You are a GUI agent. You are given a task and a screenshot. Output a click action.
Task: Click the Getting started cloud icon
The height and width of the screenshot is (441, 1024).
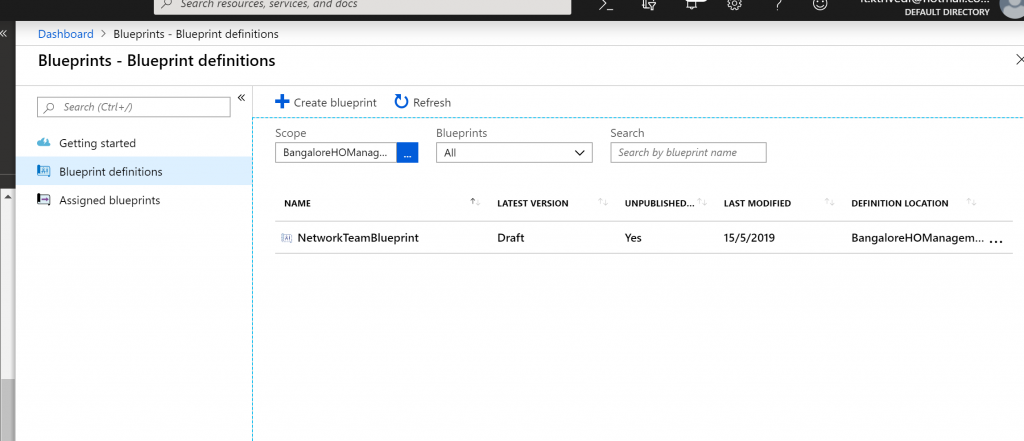coord(44,143)
